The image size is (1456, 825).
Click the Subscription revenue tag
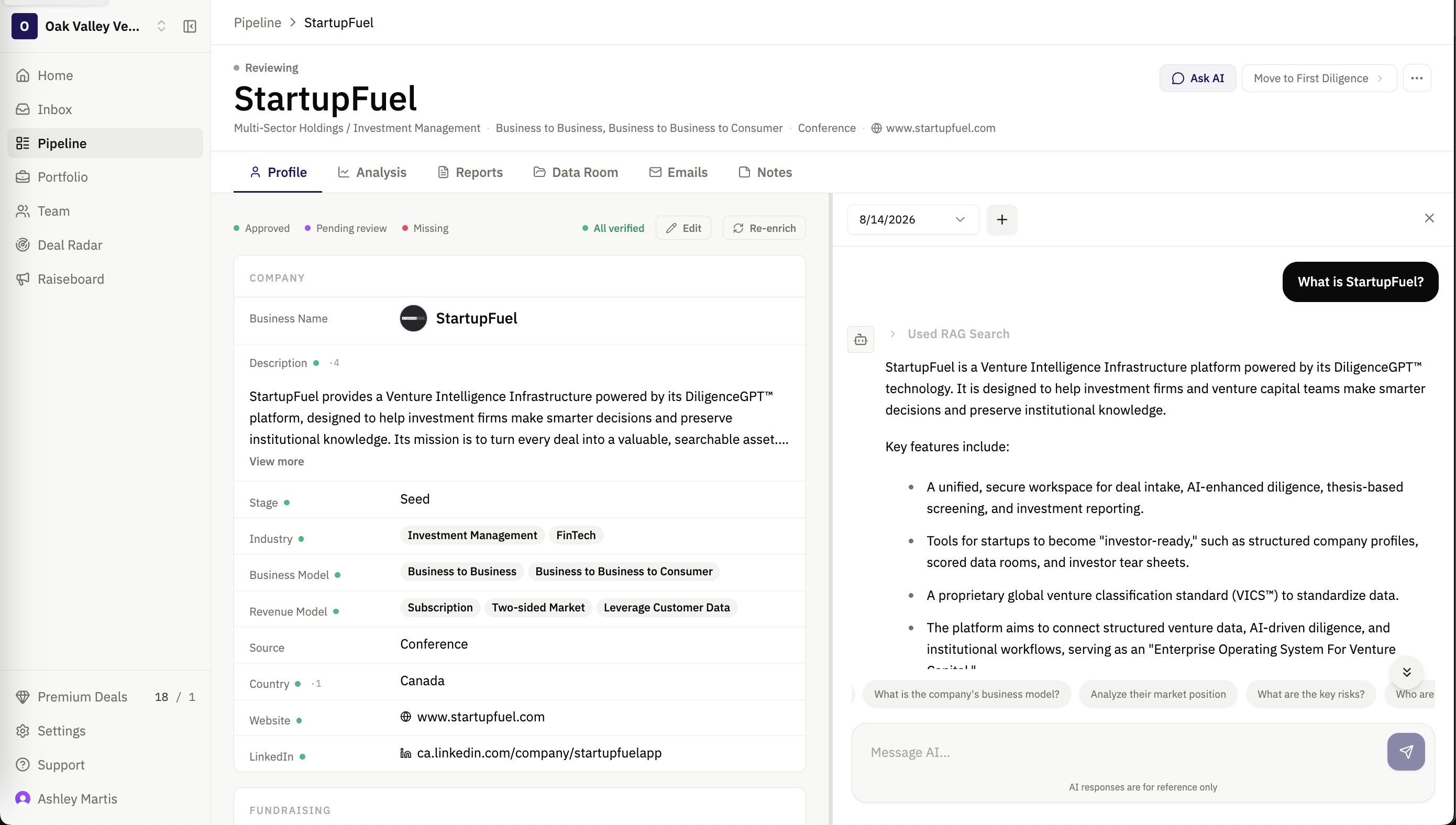pos(440,607)
